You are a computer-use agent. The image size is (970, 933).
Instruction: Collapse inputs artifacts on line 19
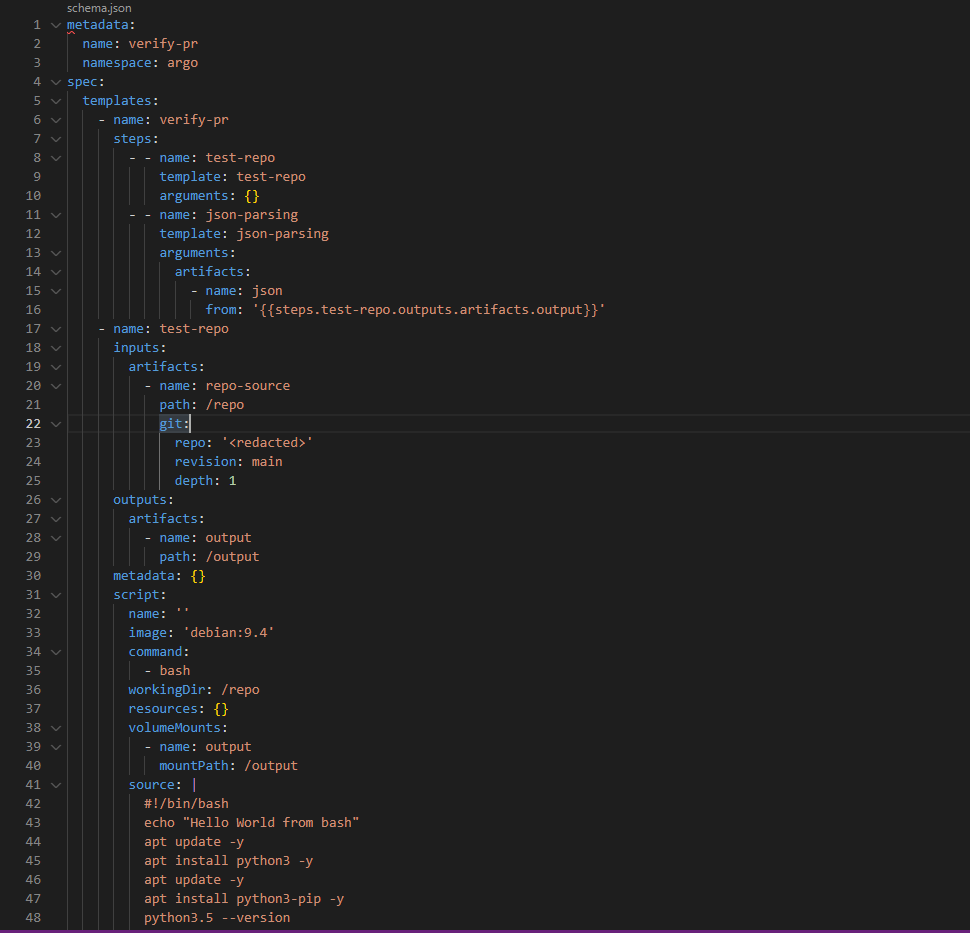pos(56,368)
